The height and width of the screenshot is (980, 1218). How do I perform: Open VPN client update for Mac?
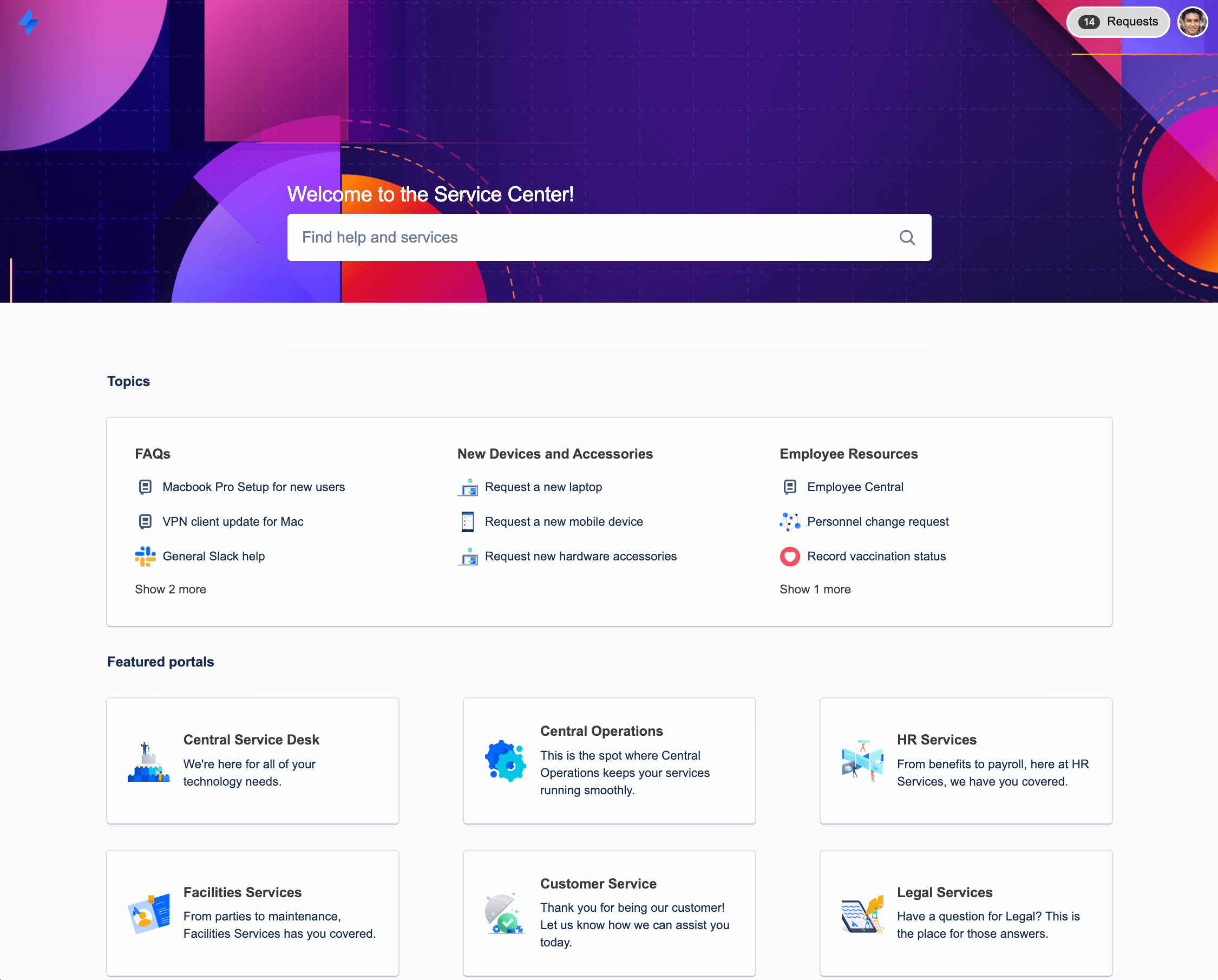pyautogui.click(x=232, y=521)
